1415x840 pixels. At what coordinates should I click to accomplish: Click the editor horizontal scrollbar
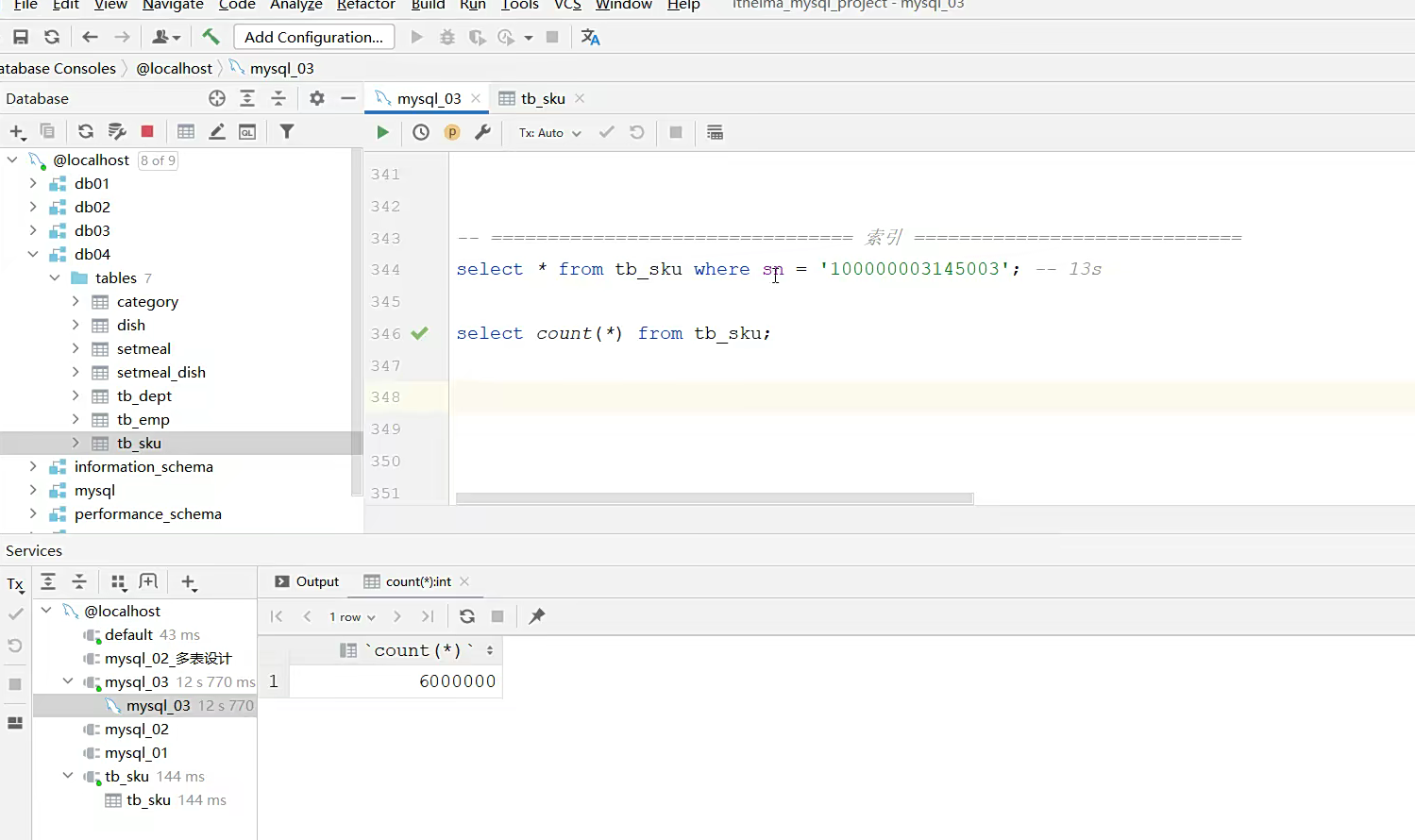[715, 498]
